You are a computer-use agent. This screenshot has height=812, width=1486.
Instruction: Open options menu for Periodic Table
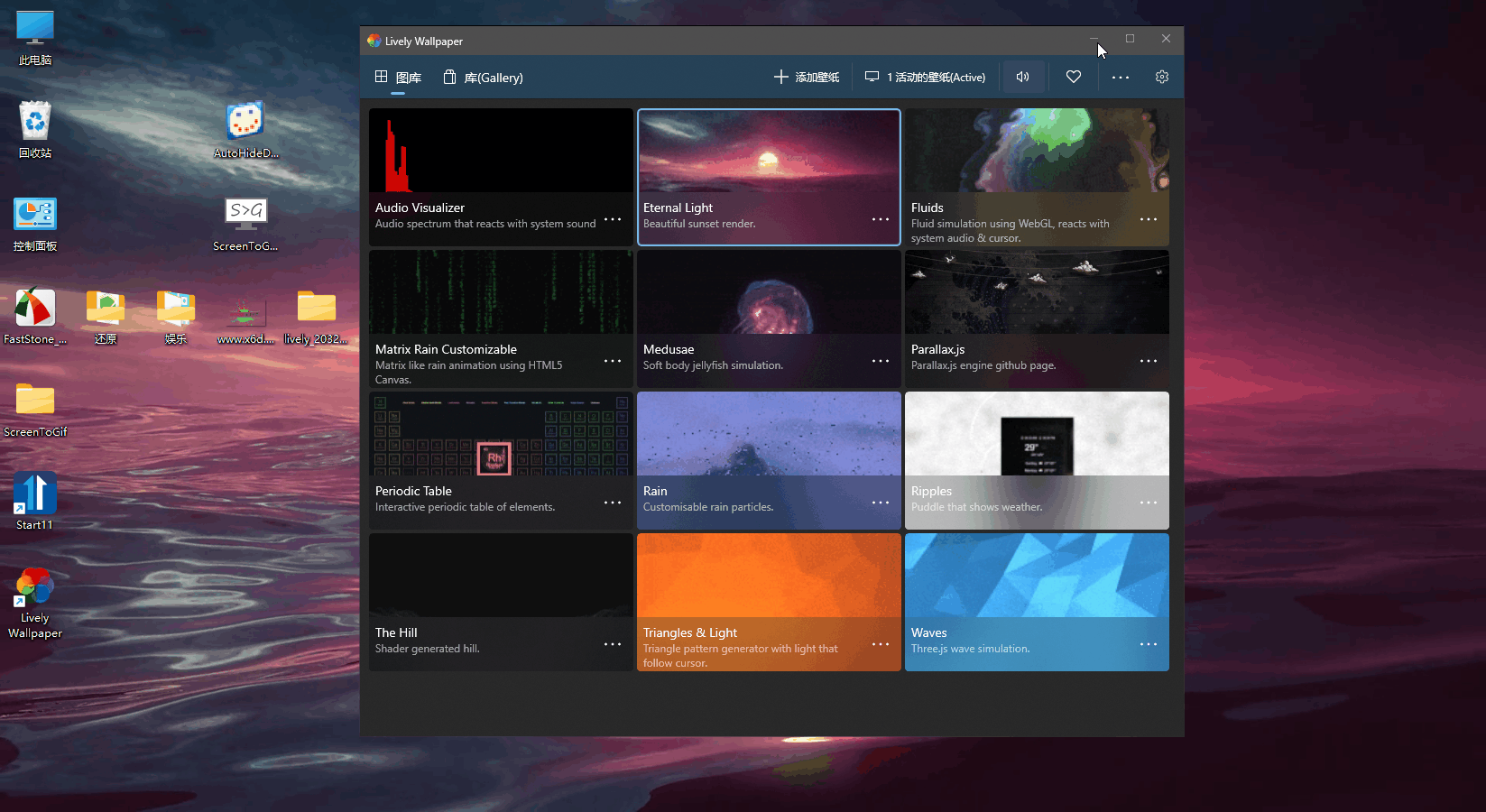coord(613,503)
